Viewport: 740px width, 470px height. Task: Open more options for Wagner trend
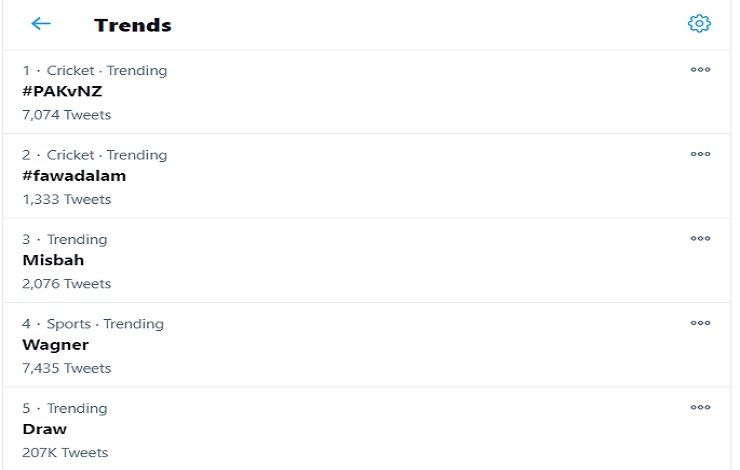pyautogui.click(x=700, y=323)
